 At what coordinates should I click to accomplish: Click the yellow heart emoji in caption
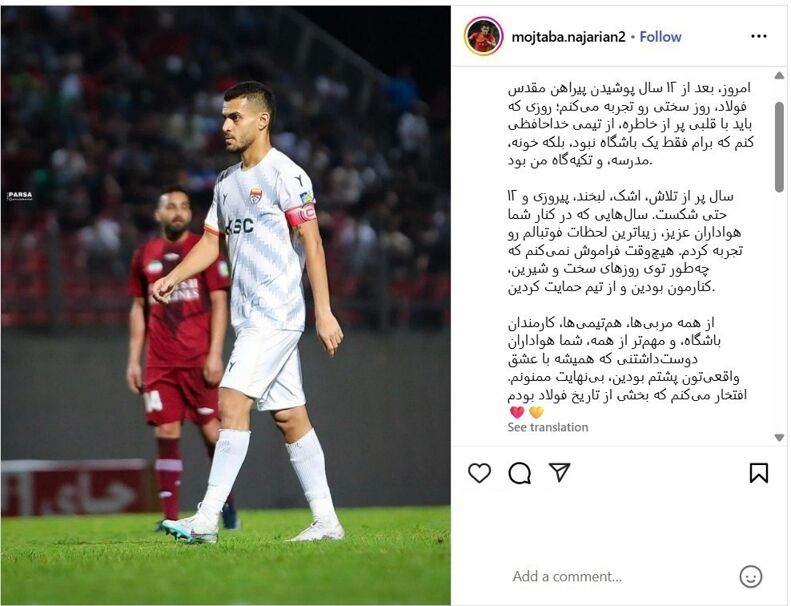(536, 412)
